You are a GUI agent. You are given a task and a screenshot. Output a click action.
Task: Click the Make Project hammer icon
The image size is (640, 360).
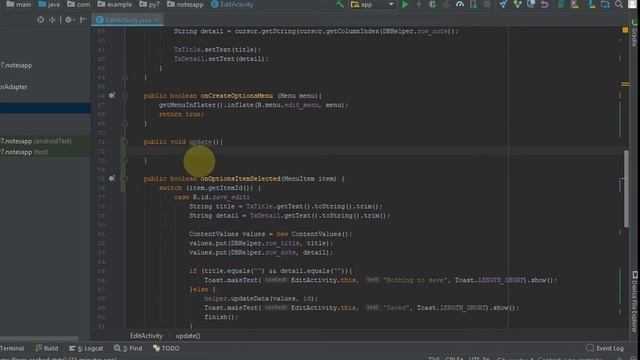coord(340,4)
